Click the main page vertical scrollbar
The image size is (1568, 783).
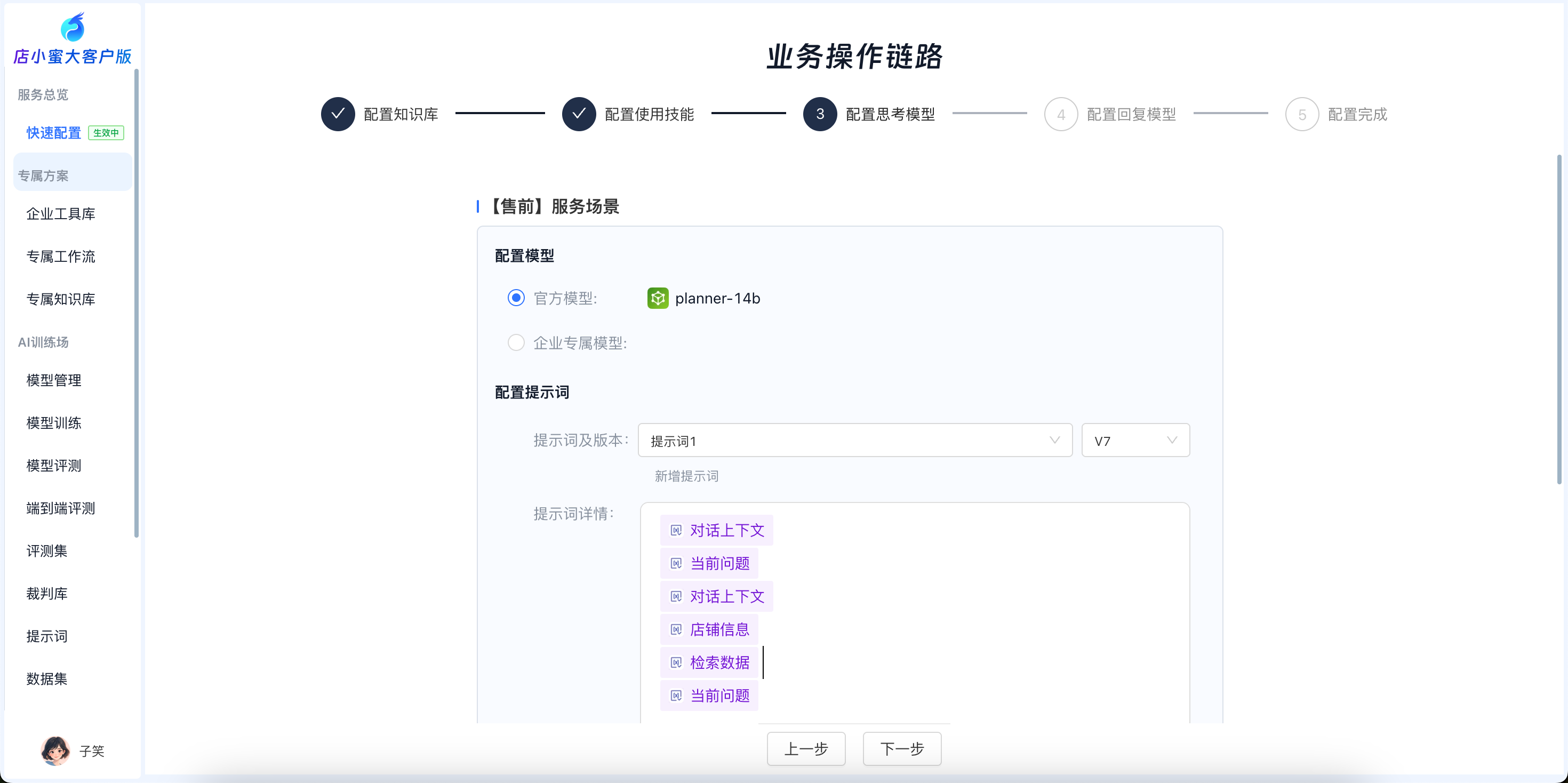click(x=1559, y=319)
